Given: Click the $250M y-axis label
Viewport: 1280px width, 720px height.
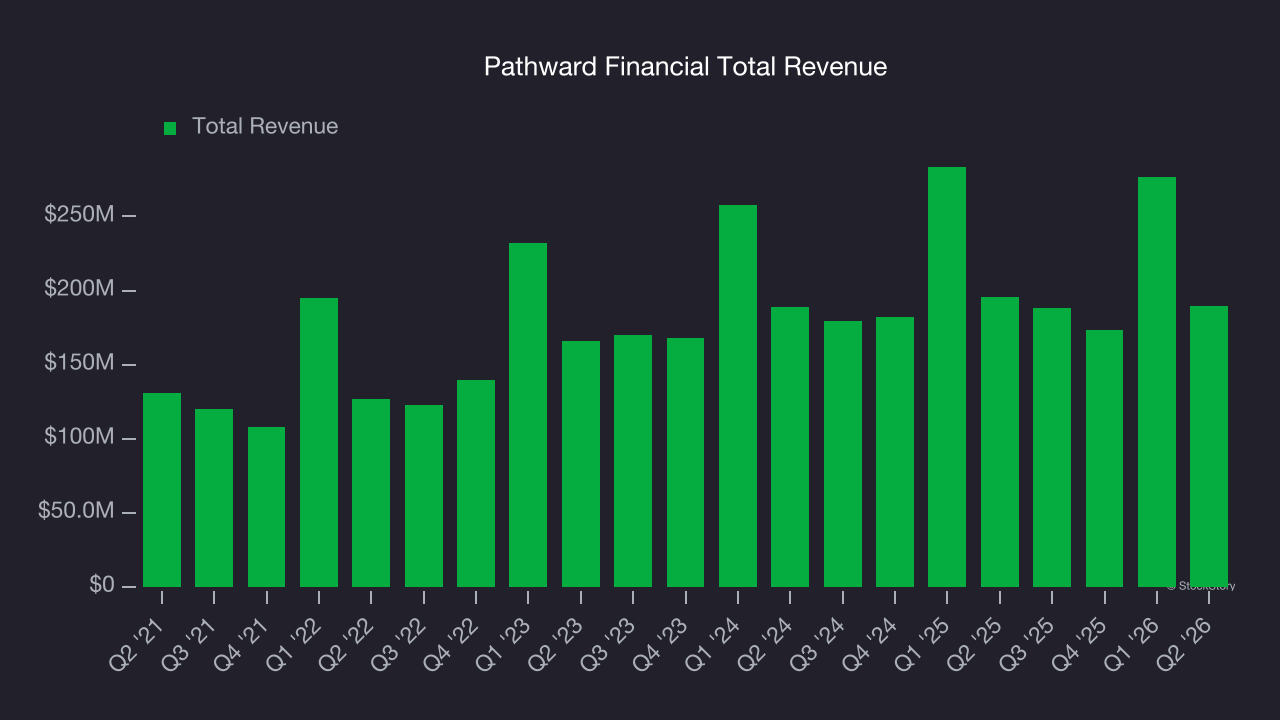Looking at the screenshot, I should pos(80,215).
